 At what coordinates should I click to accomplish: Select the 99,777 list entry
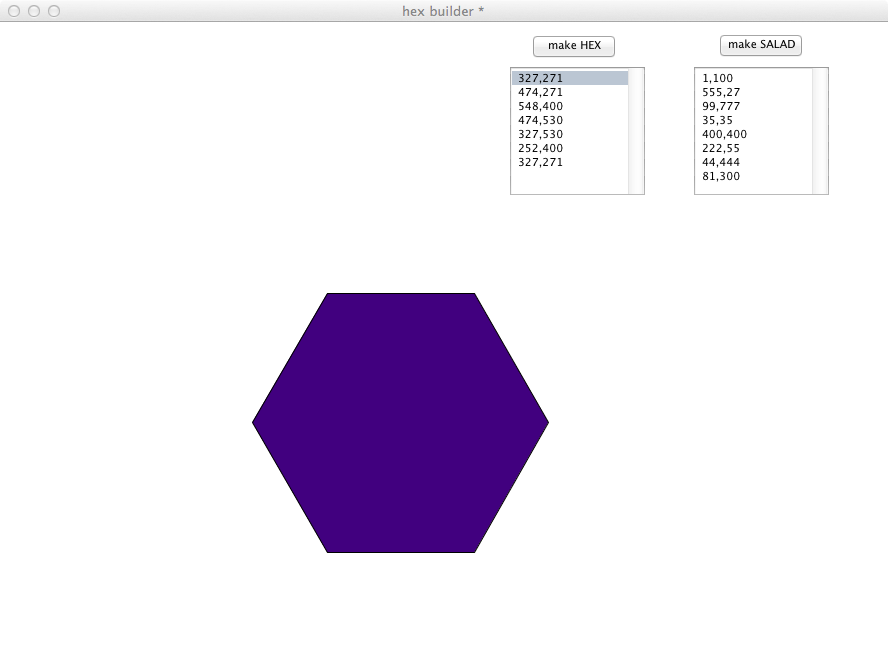coord(721,106)
